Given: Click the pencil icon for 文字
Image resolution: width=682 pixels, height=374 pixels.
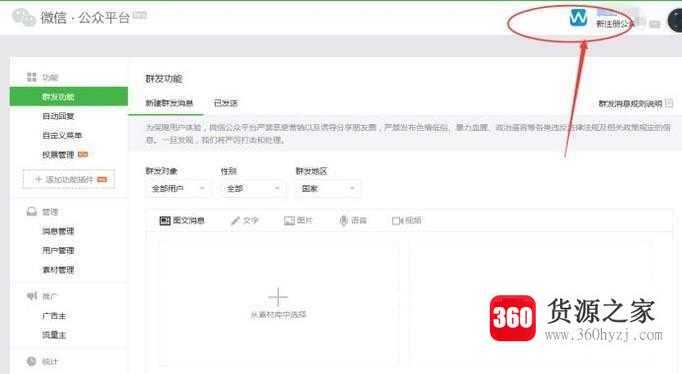Looking at the screenshot, I should tap(235, 220).
